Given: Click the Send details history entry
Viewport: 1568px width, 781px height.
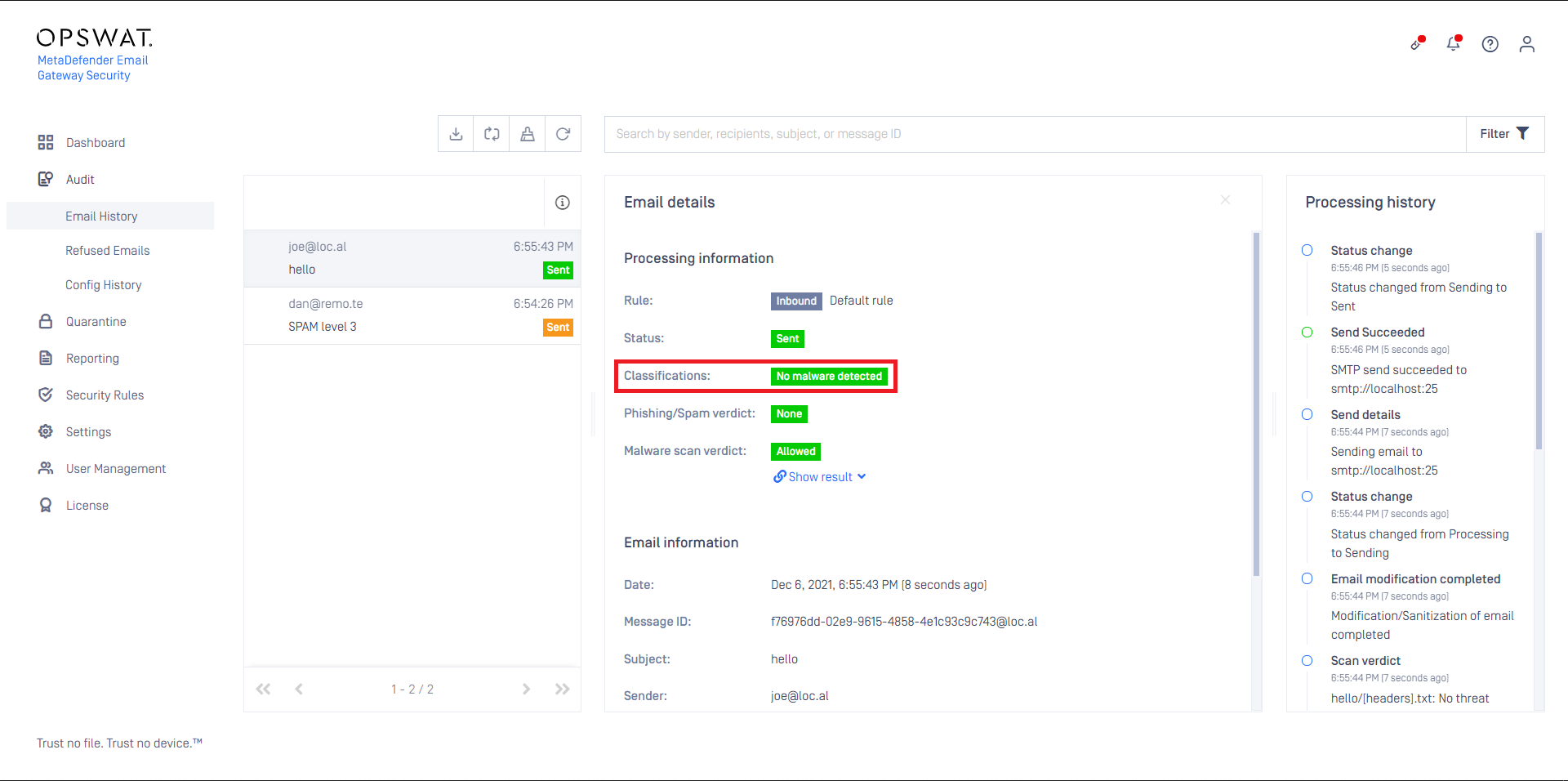Looking at the screenshot, I should coord(1365,415).
